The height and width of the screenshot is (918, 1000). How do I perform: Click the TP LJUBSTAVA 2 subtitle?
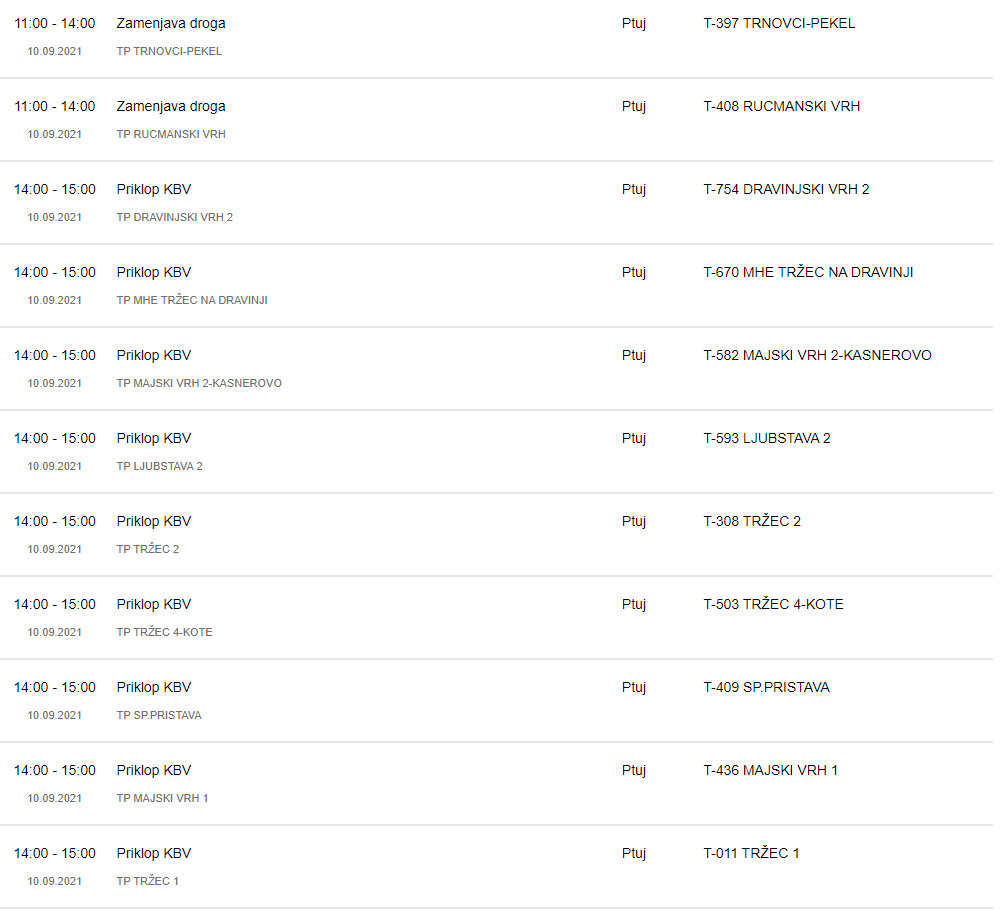pos(159,466)
